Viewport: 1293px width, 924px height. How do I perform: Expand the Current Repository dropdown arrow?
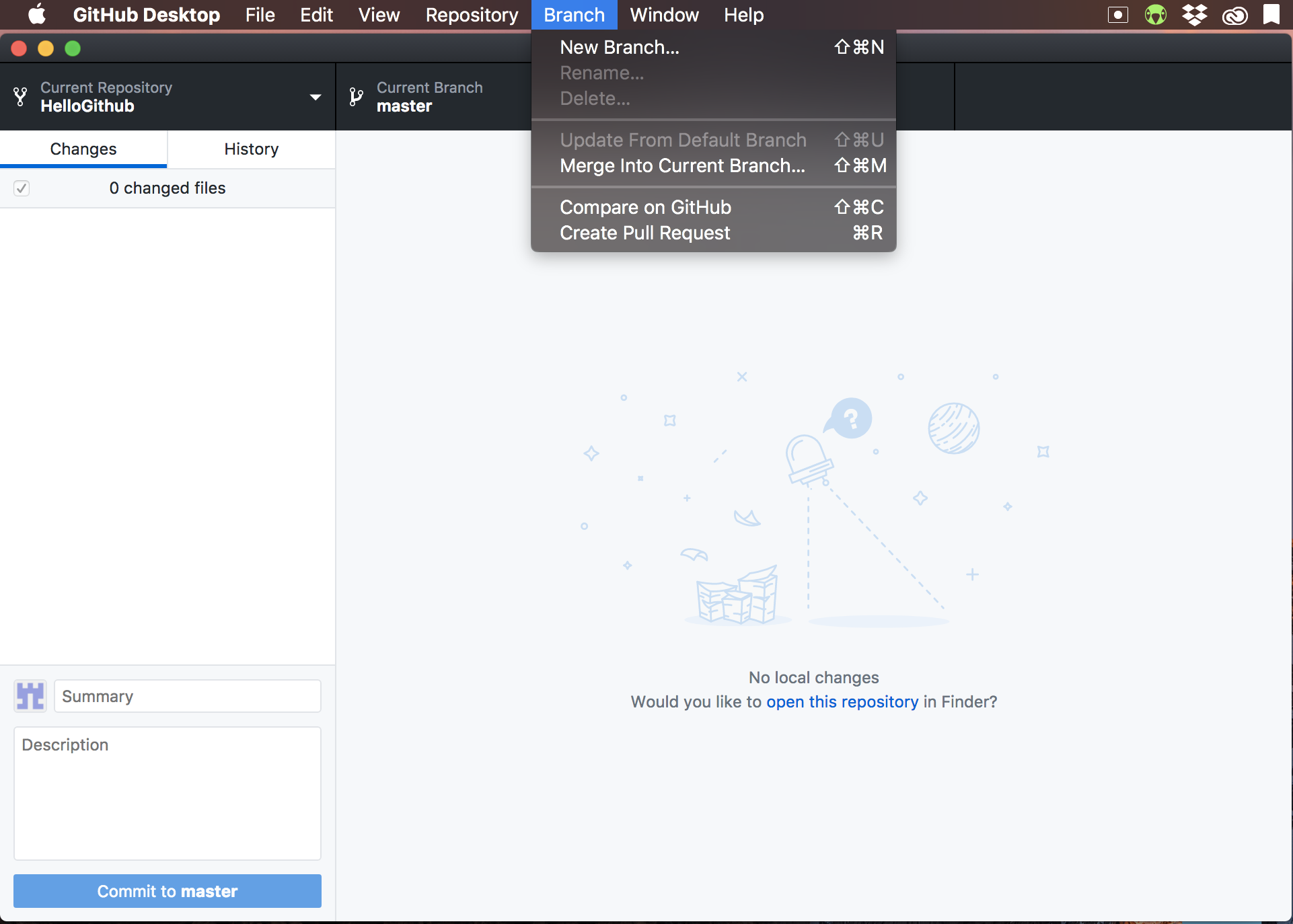(315, 97)
